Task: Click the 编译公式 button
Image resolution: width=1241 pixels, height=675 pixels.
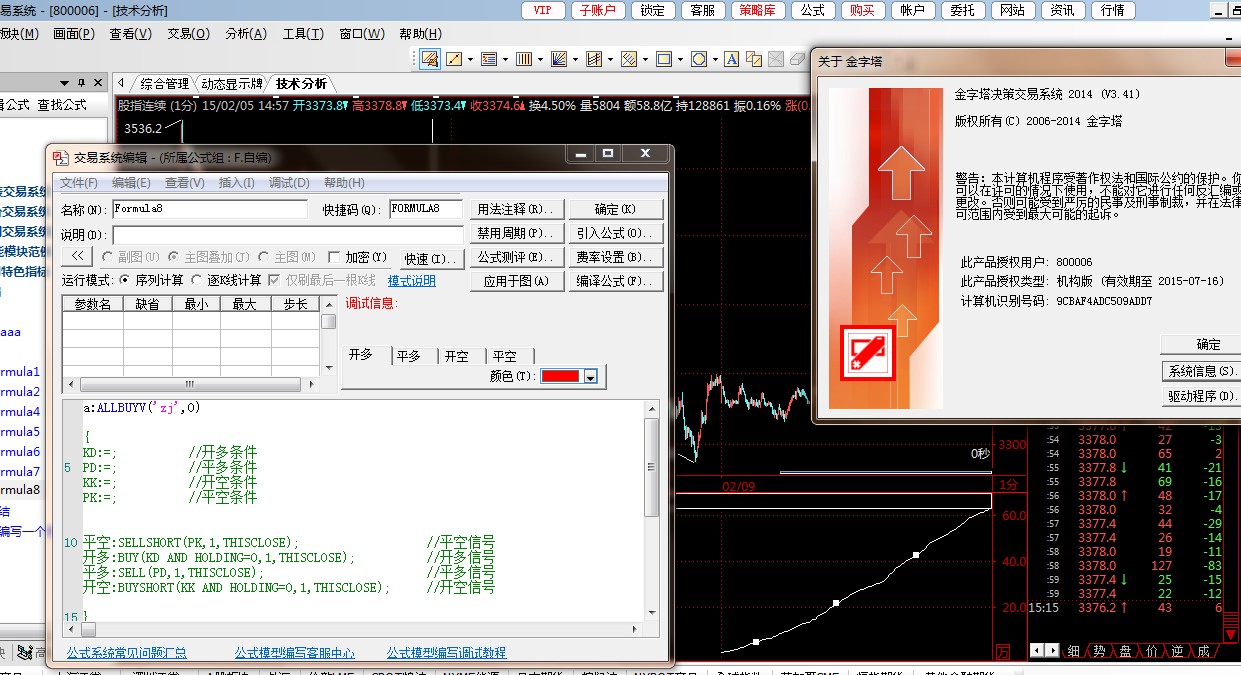Action: (615, 281)
